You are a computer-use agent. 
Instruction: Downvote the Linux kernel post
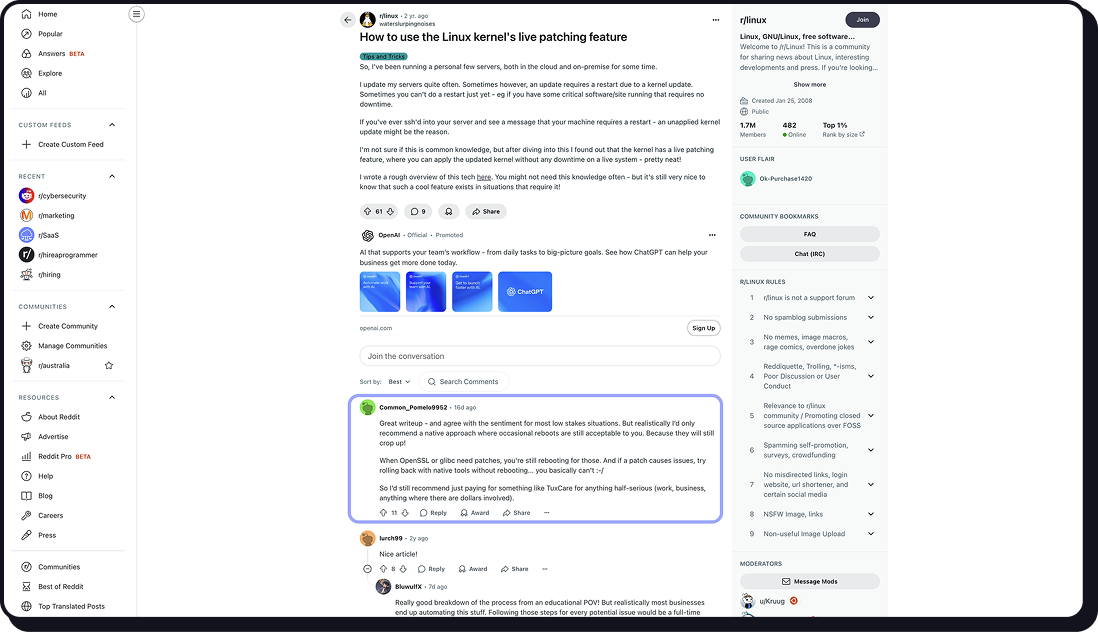point(390,211)
